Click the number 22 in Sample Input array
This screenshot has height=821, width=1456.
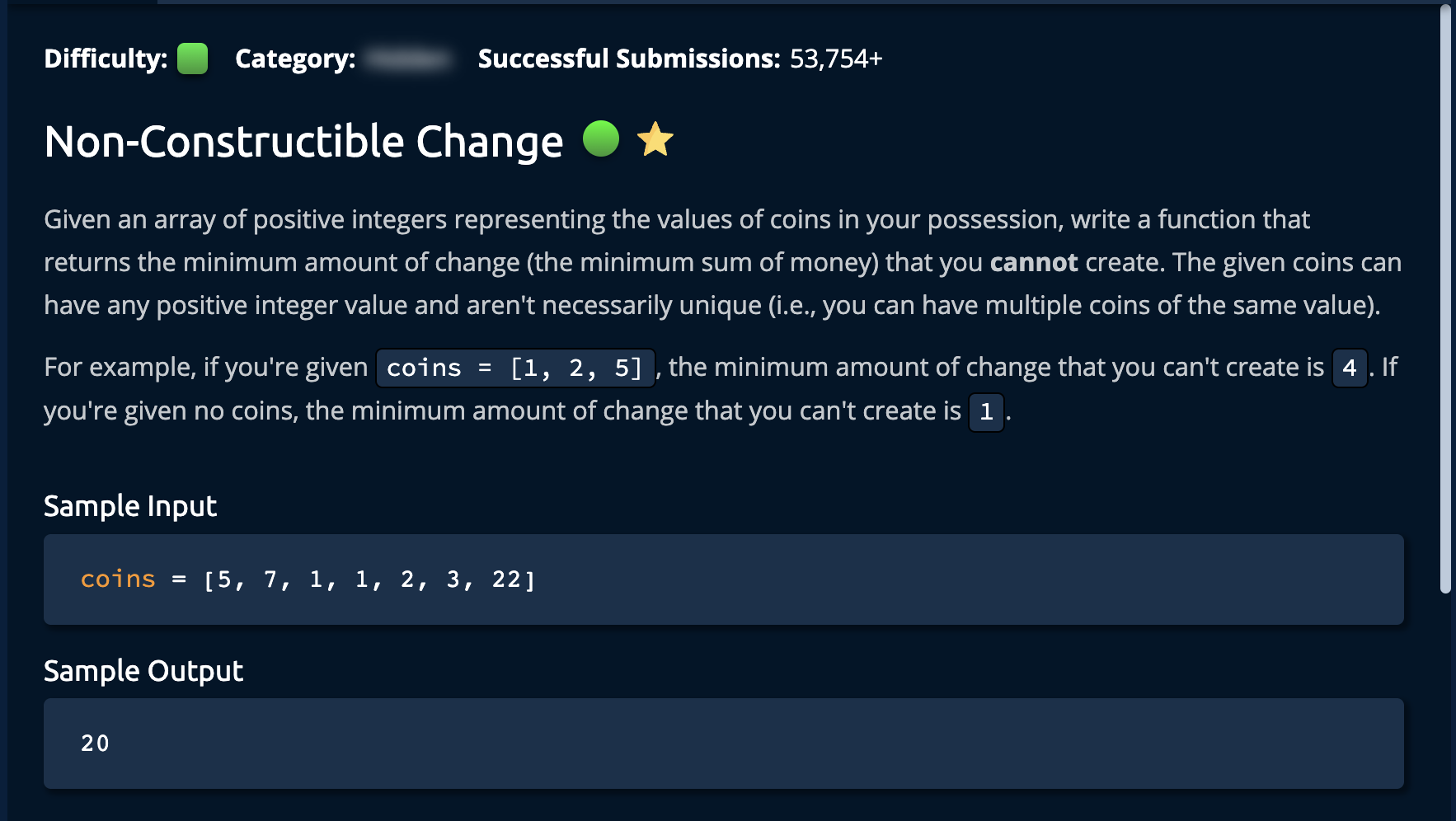506,579
